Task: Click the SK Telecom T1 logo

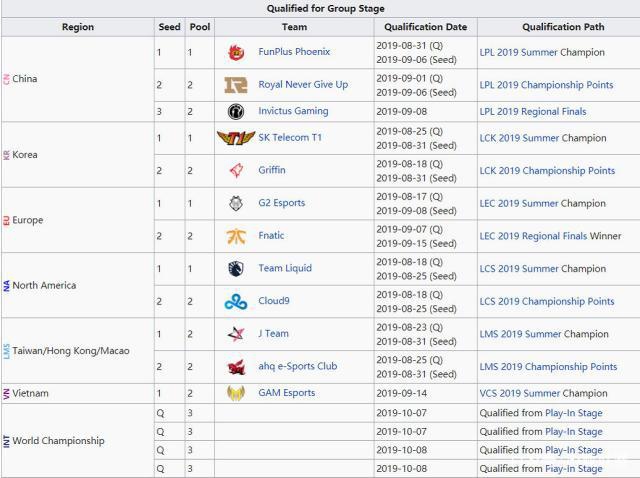Action: [x=236, y=138]
